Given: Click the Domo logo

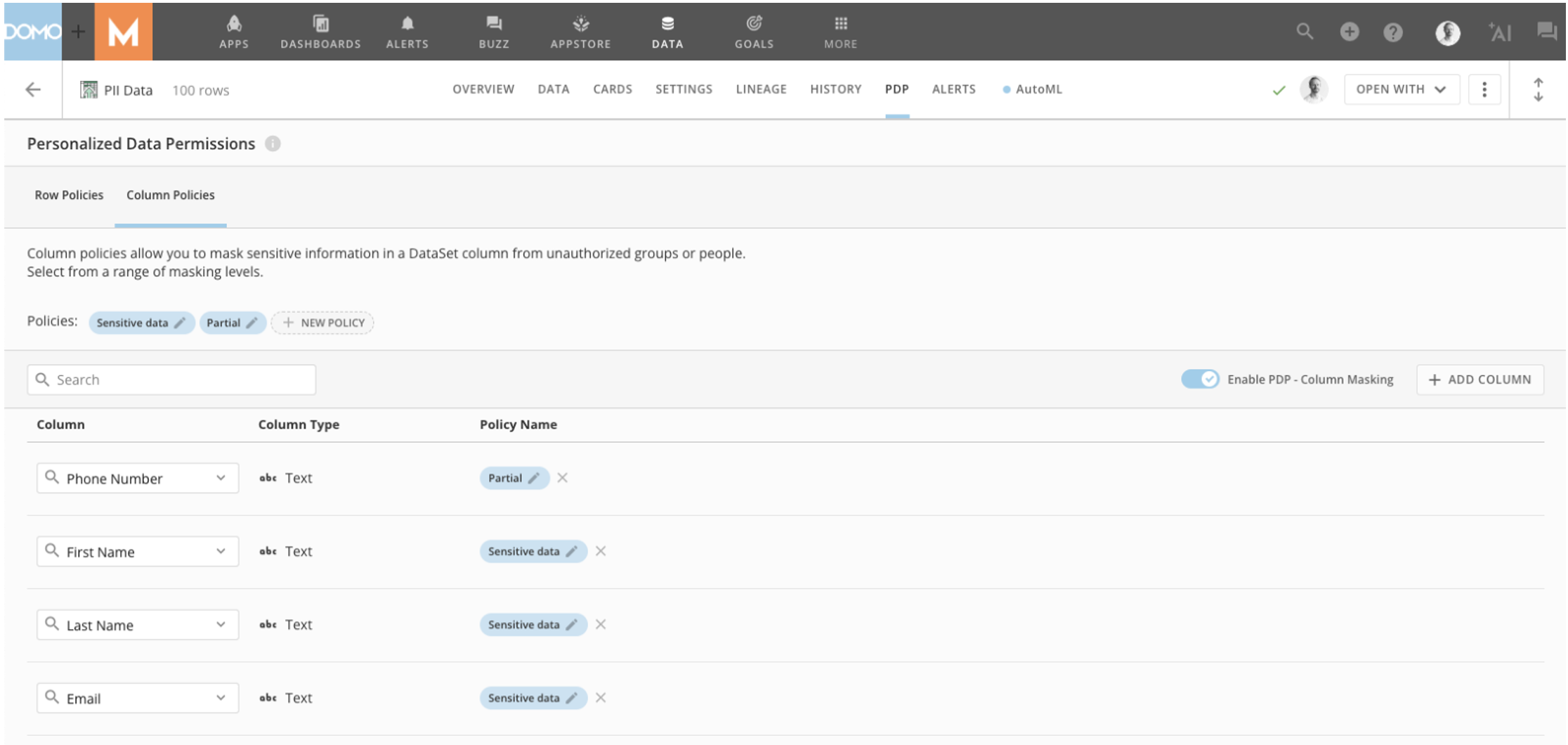Looking at the screenshot, I should tap(32, 32).
